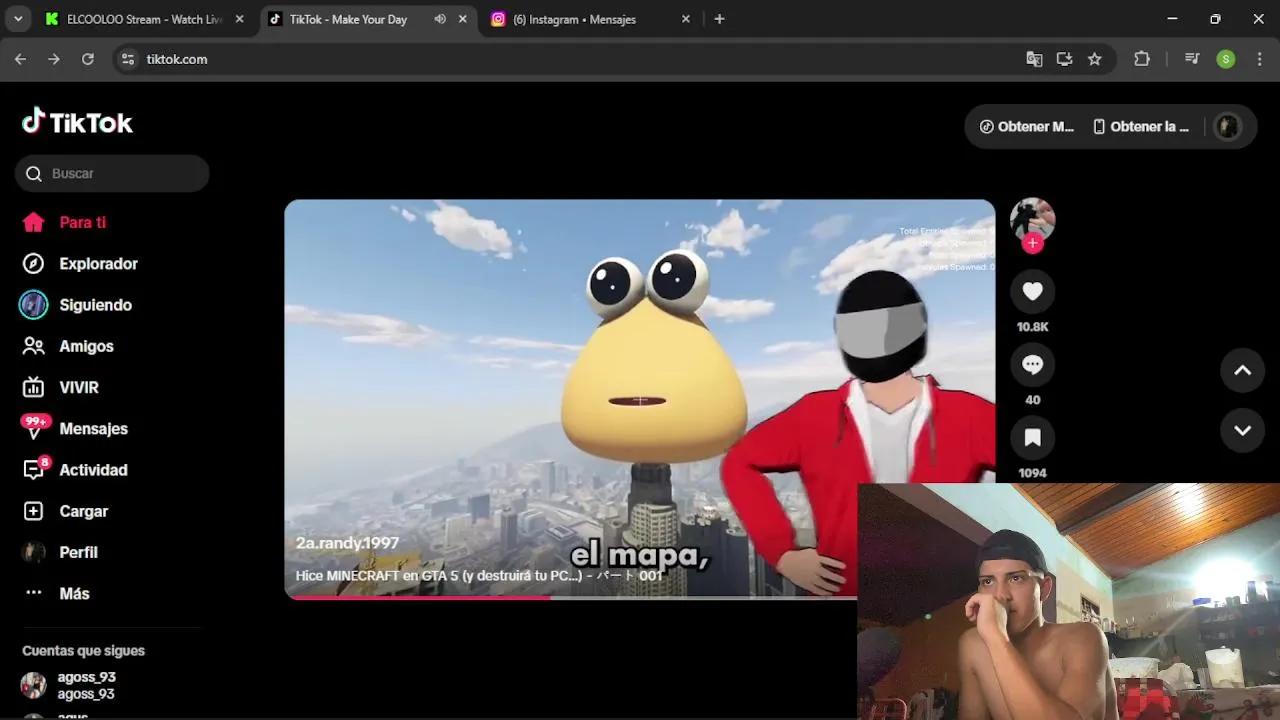Click the 10.8K likes count
1280x720 pixels.
click(1033, 327)
